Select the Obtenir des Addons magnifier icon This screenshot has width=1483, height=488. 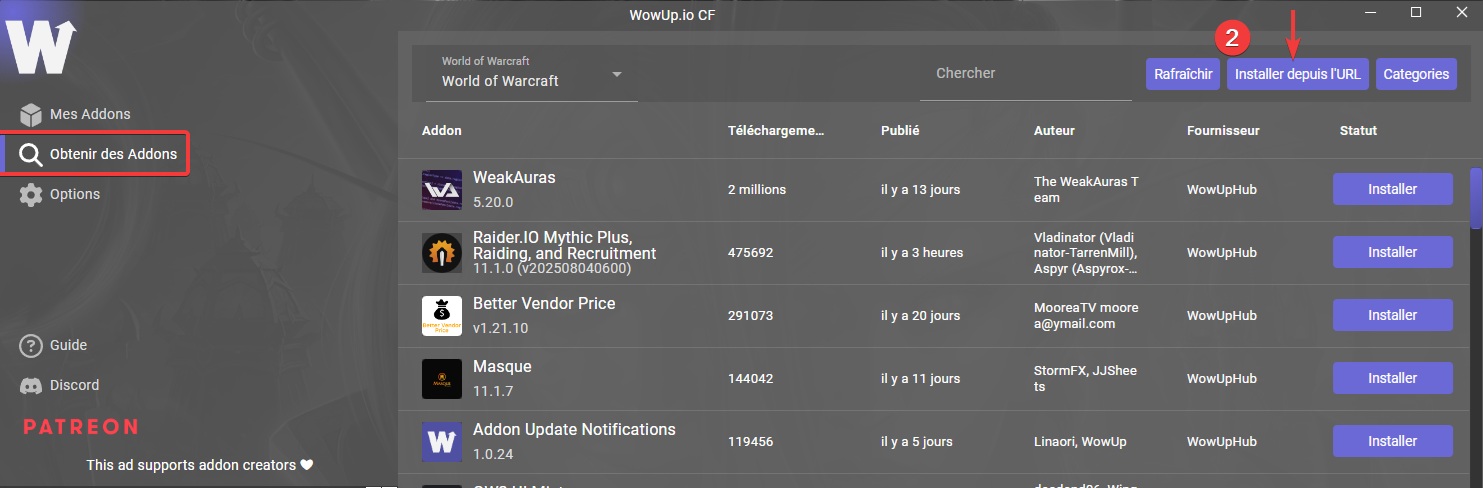click(x=31, y=154)
